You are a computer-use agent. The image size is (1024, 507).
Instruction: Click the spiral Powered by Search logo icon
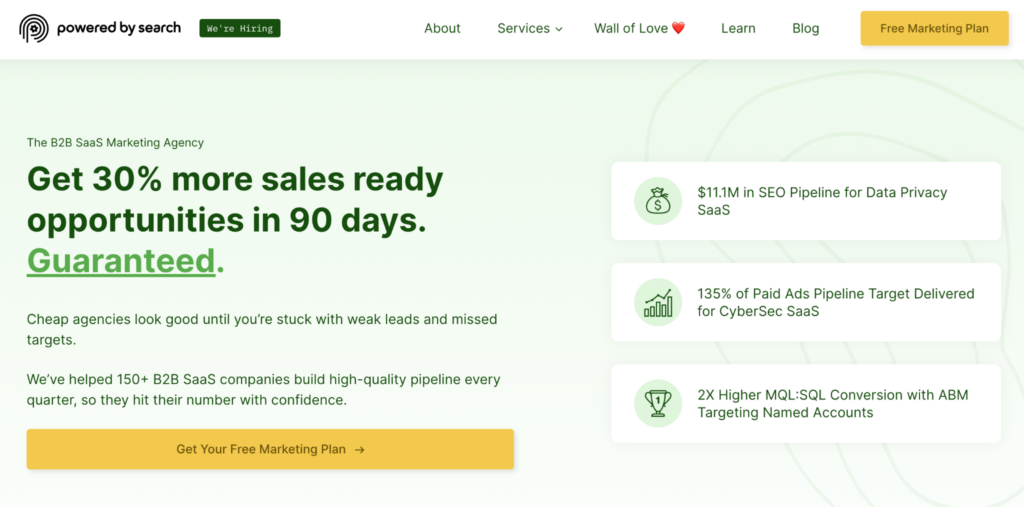(33, 28)
